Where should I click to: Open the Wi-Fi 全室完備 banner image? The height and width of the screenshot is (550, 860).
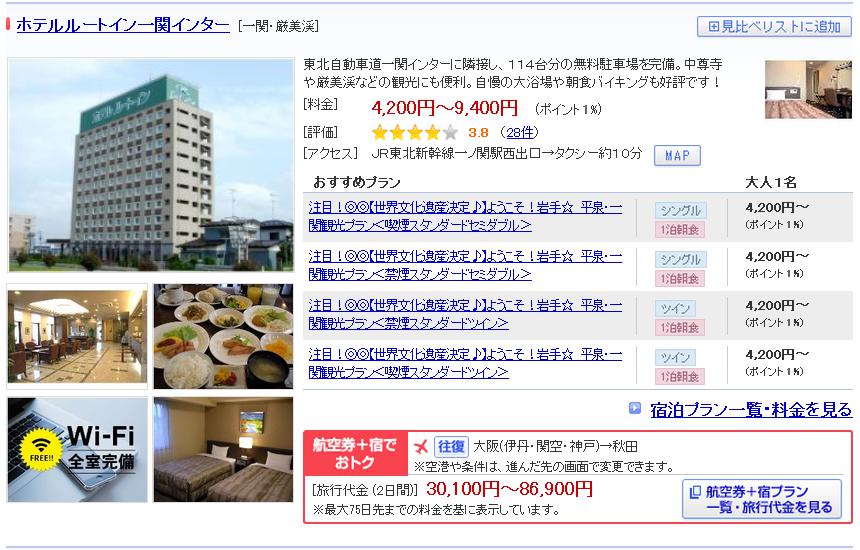tap(77, 450)
